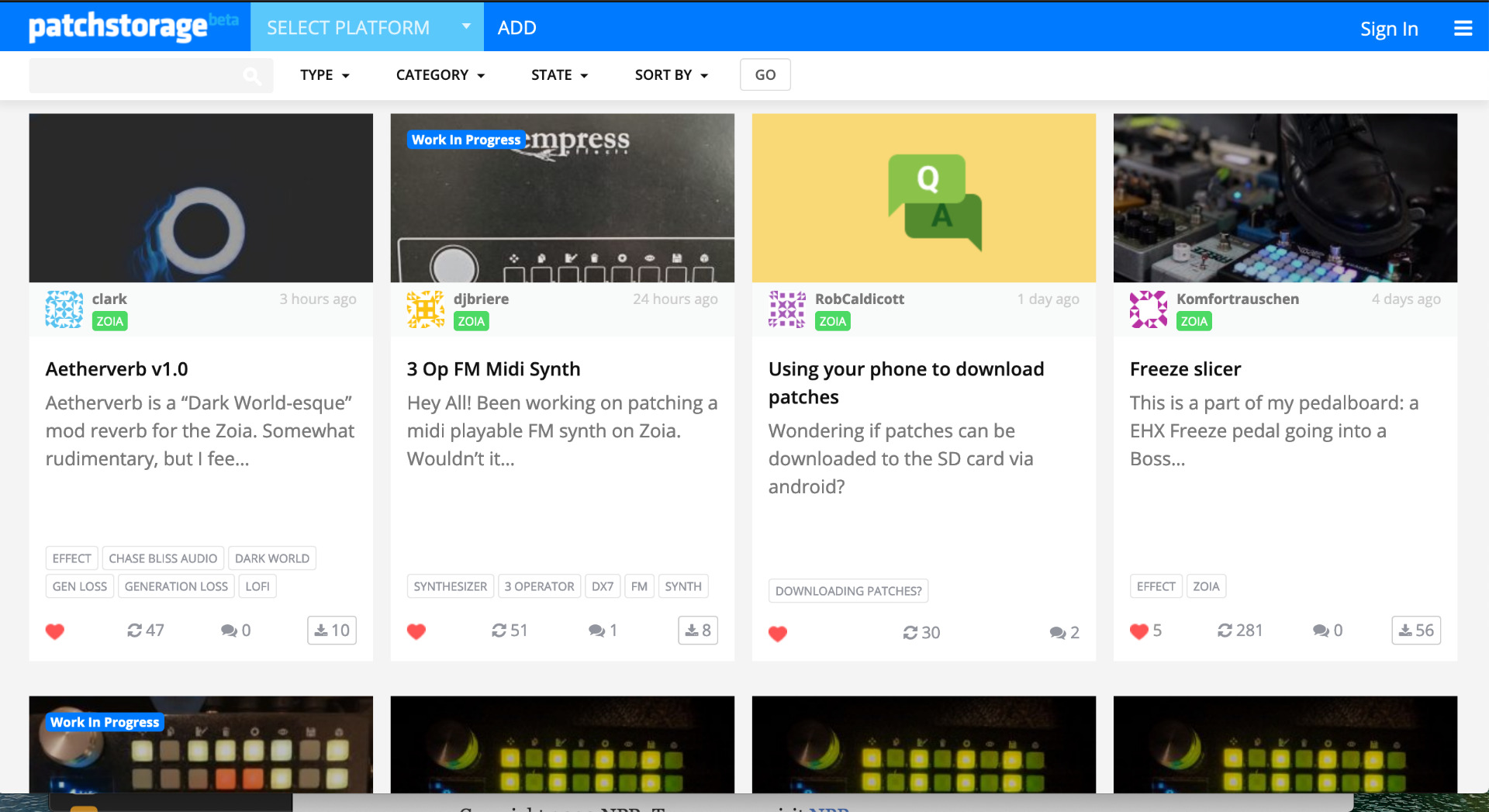Open the TYPE filter menu

324,75
